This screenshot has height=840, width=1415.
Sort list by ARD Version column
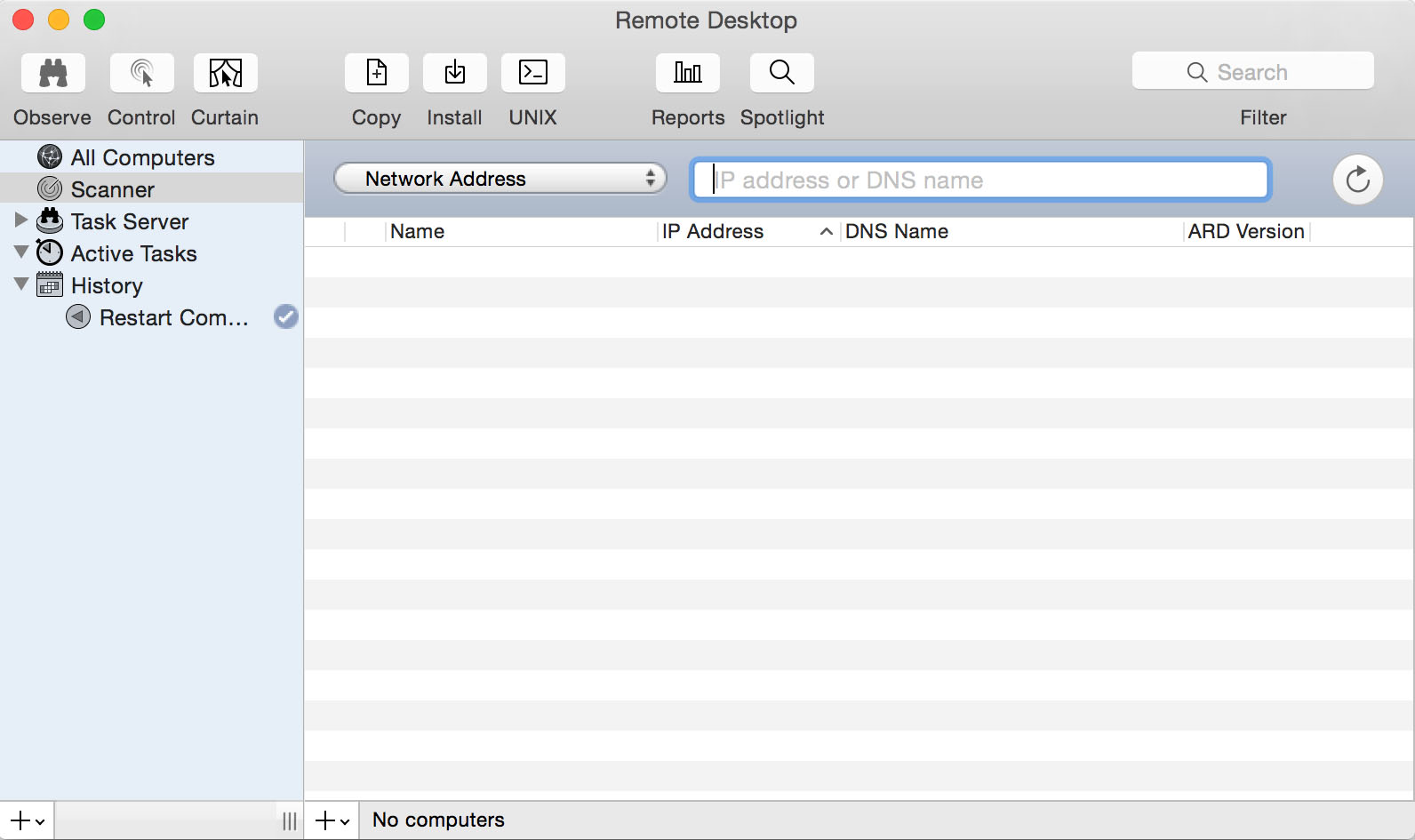[x=1245, y=231]
